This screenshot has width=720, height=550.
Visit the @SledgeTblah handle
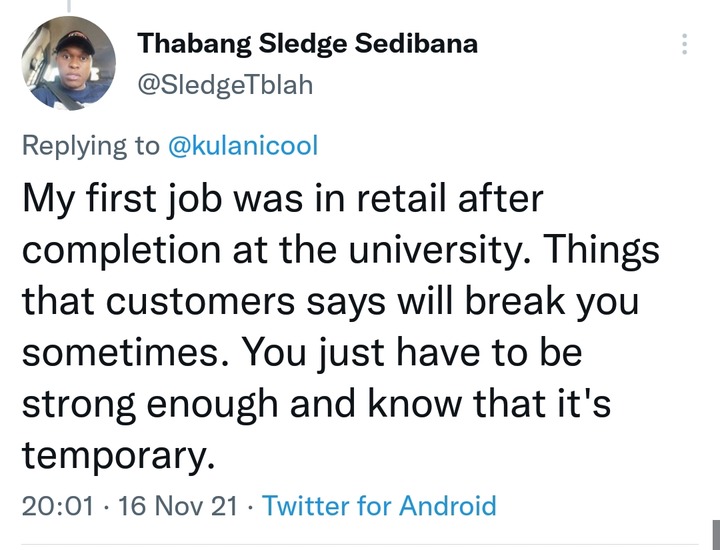click(x=225, y=85)
